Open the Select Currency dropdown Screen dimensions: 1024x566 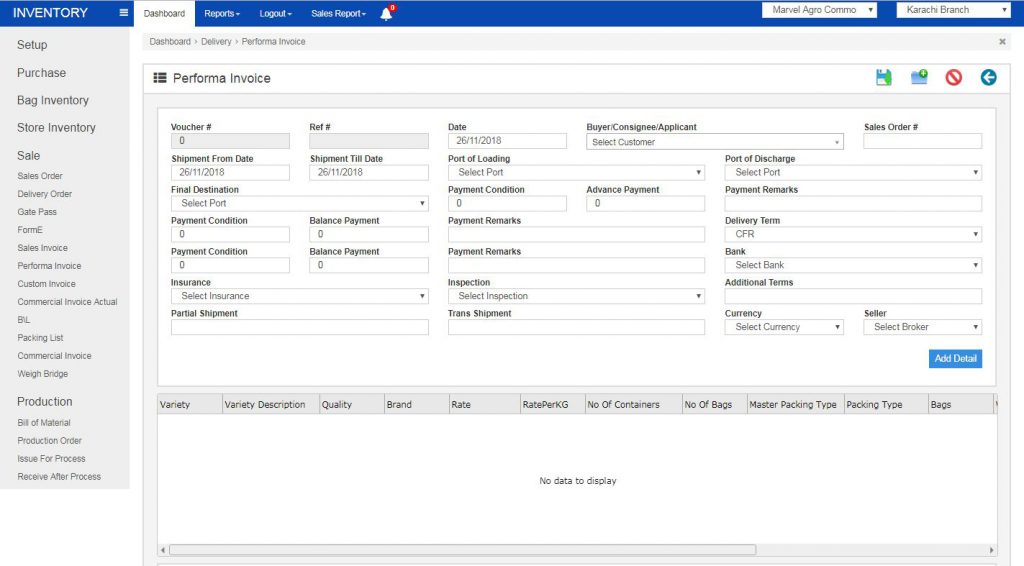(x=784, y=327)
